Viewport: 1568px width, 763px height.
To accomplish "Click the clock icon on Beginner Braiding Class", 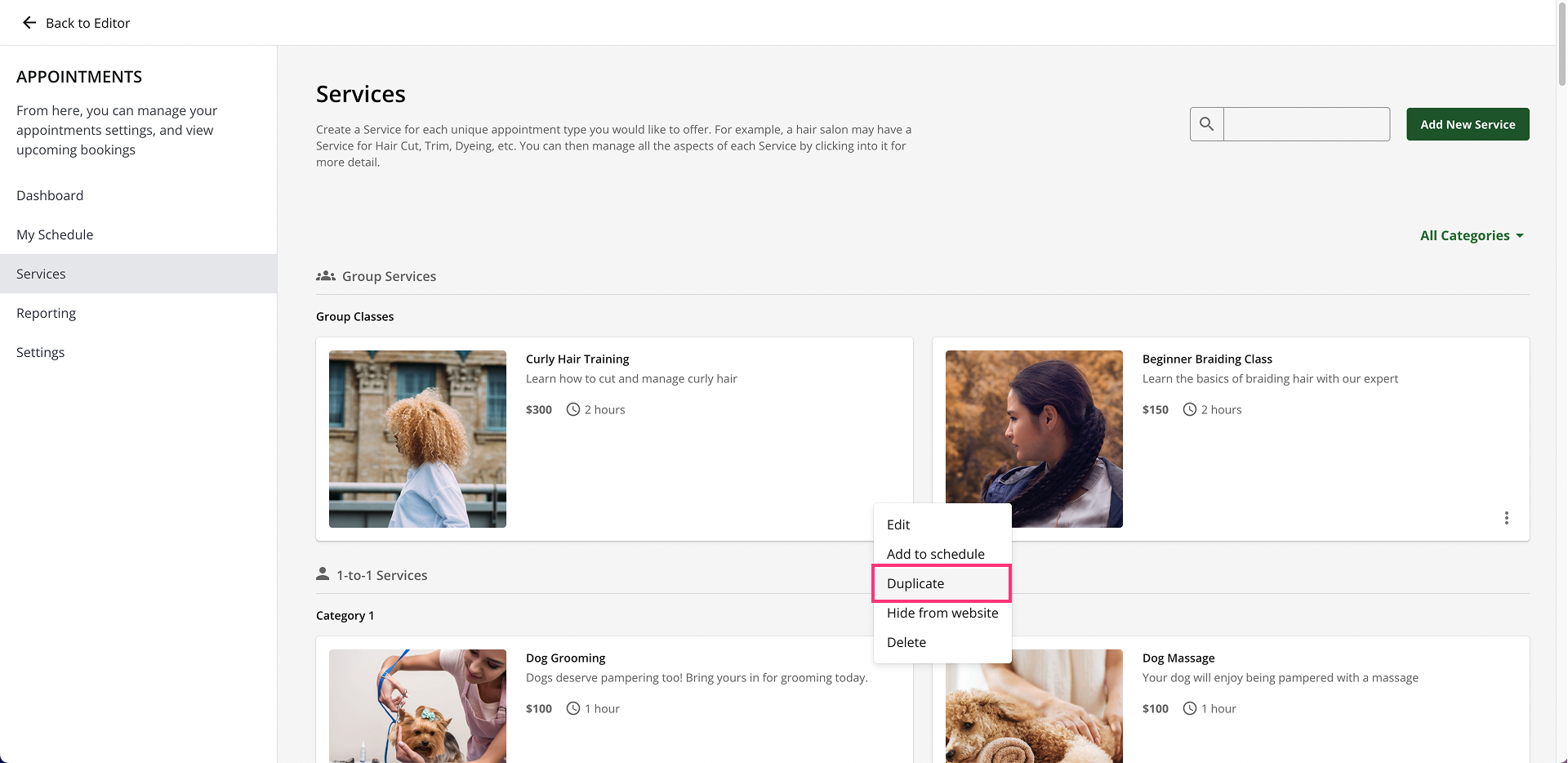I will click(x=1190, y=409).
